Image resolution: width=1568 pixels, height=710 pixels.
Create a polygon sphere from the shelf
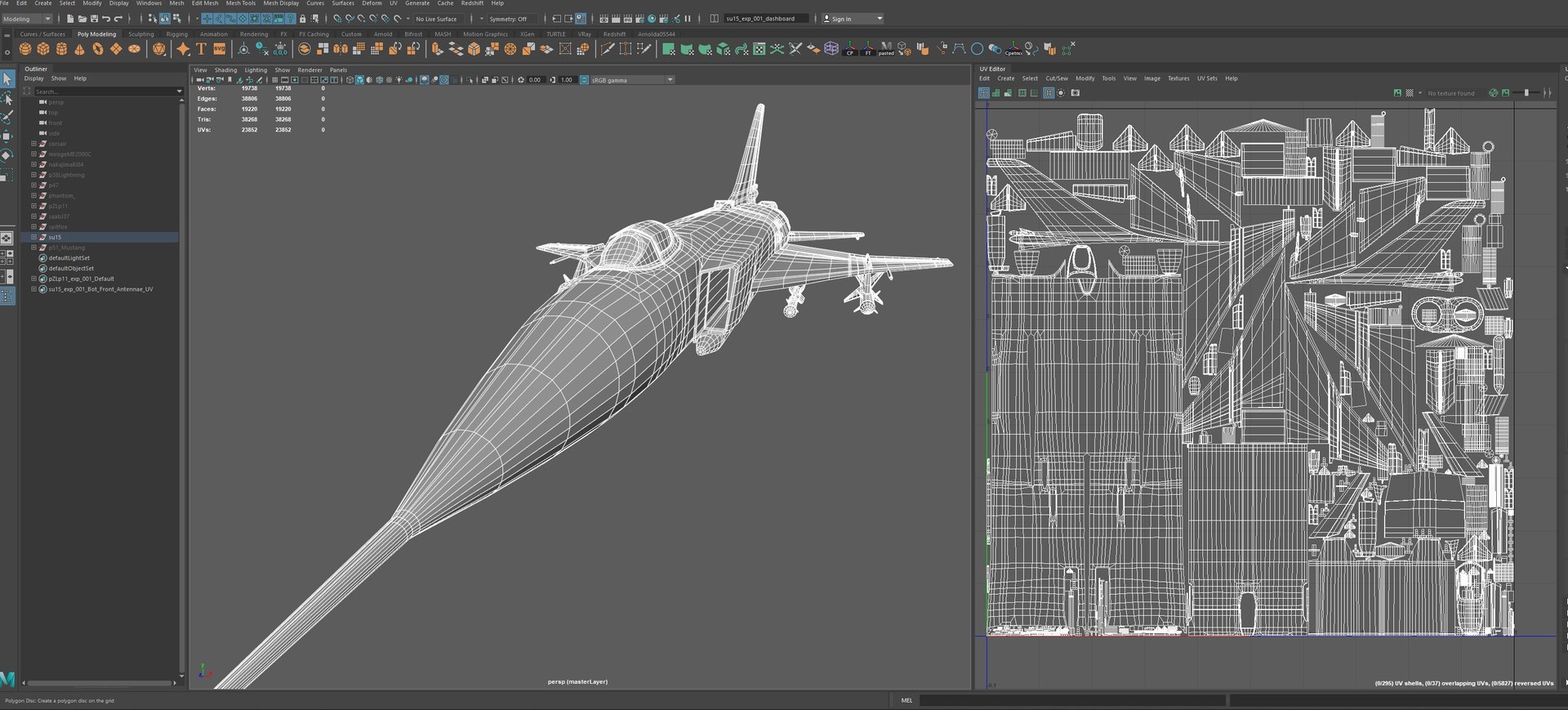25,49
